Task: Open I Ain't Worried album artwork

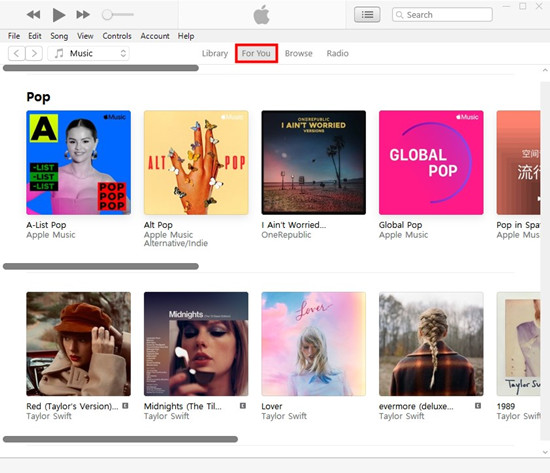Action: [314, 162]
